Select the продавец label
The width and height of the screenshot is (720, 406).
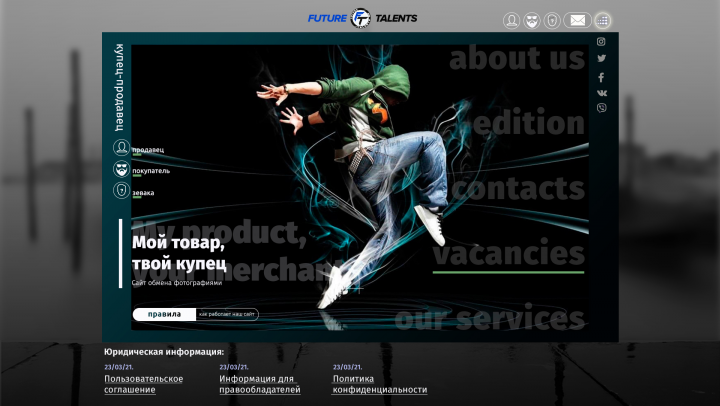pyautogui.click(x=148, y=150)
